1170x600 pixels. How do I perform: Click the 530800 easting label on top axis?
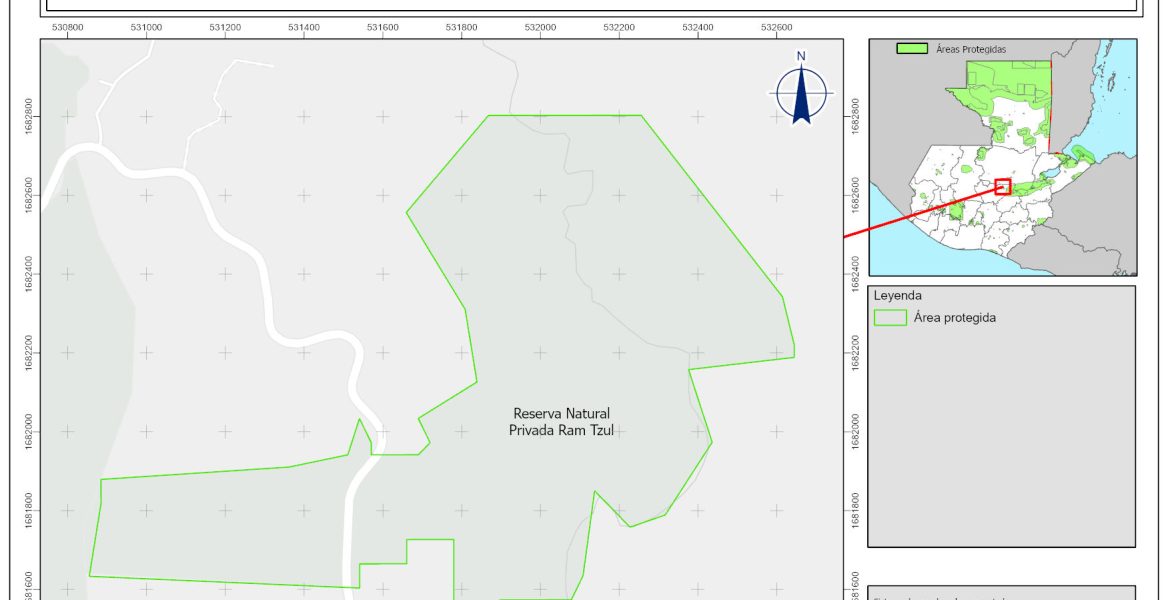coord(67,28)
